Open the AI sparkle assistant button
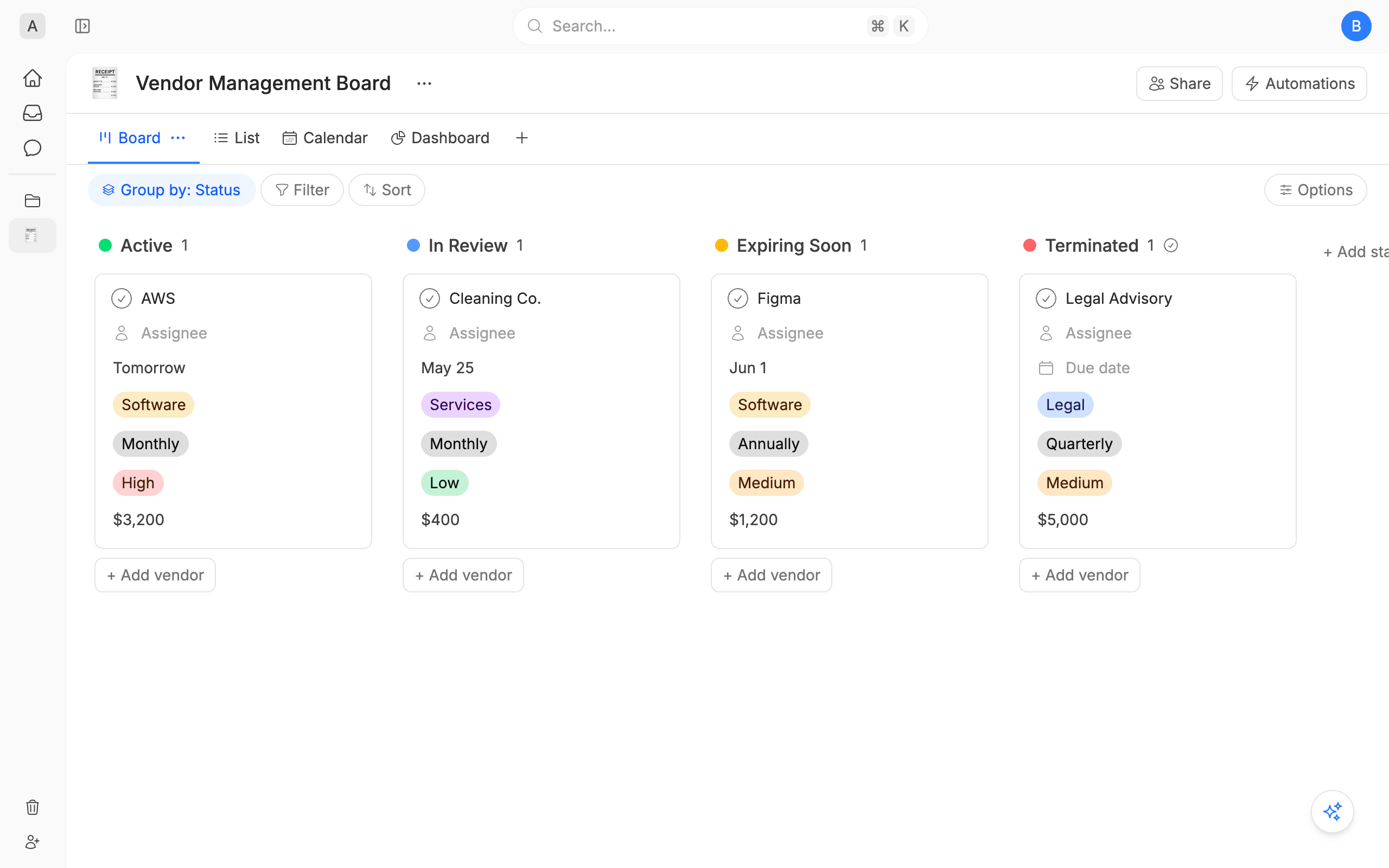Screen dimensions: 1389x868 tap(1332, 812)
